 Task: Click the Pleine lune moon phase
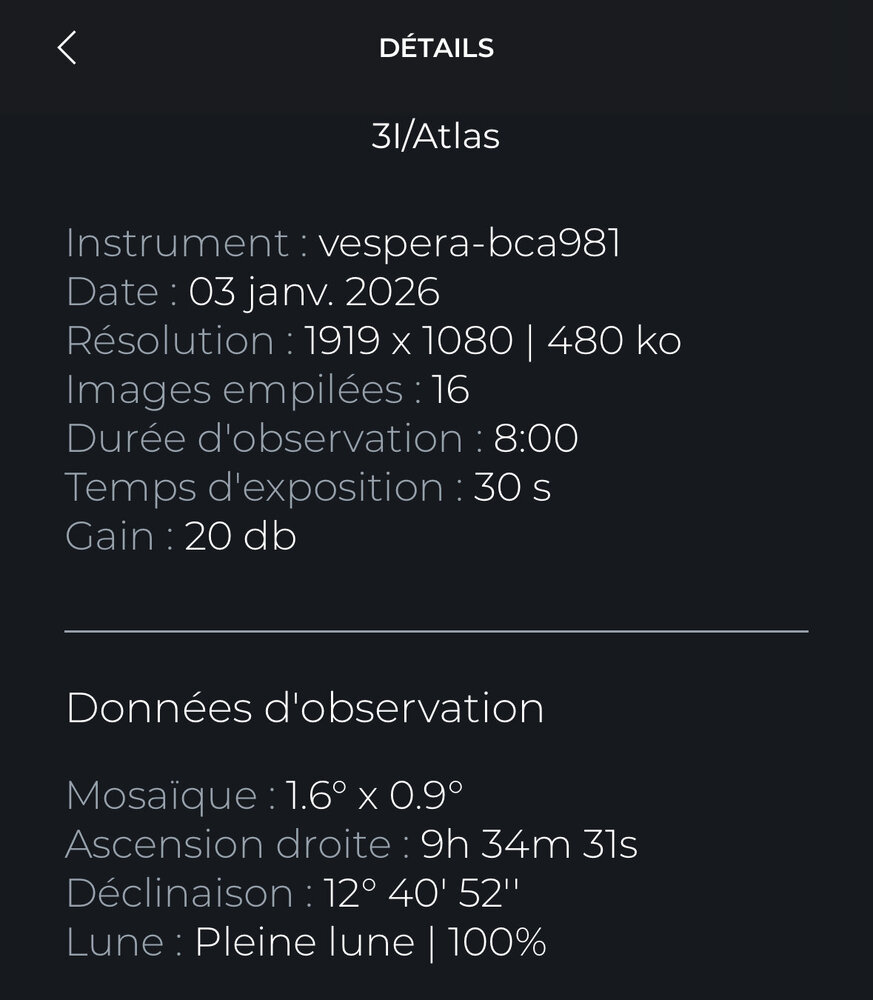click(x=304, y=942)
